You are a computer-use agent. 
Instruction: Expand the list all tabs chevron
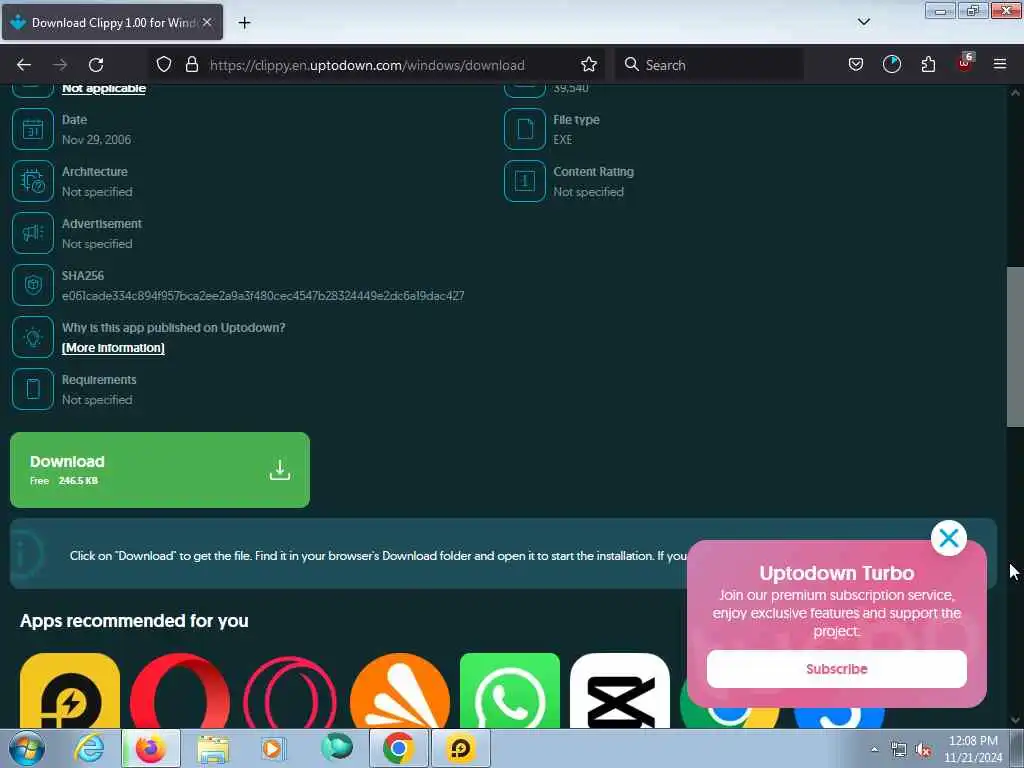863,22
